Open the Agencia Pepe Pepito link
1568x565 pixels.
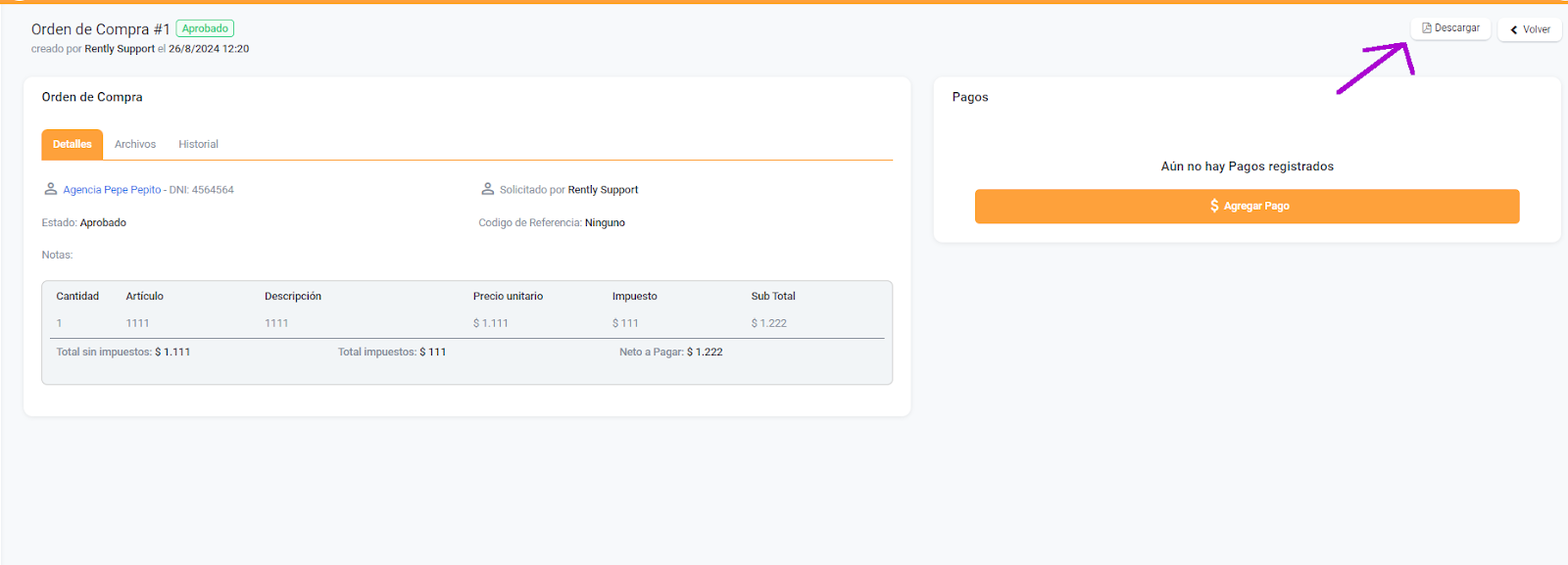[112, 190]
